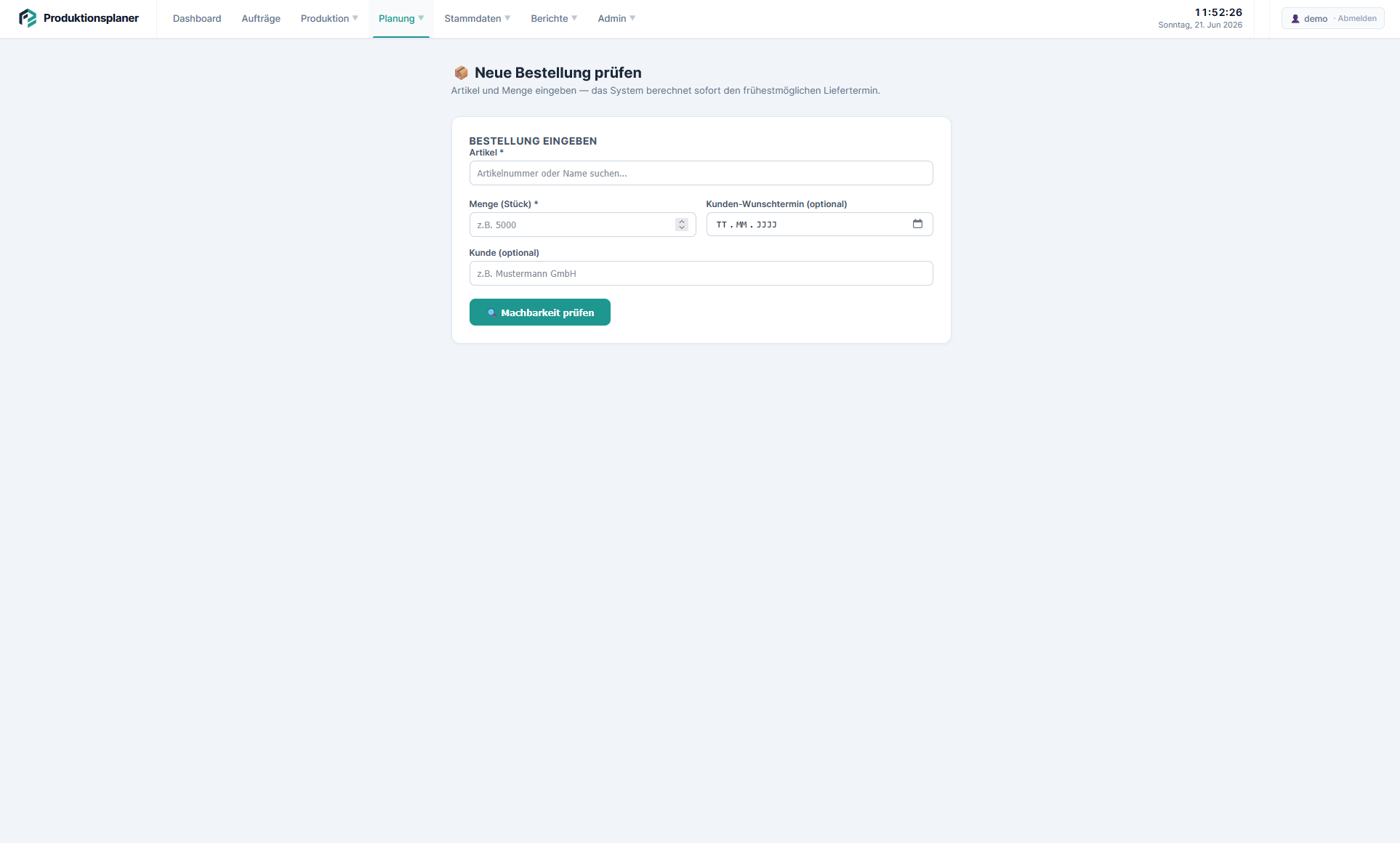Click the Machbarkeit prüfen button
This screenshot has width=1400, height=843.
540,312
